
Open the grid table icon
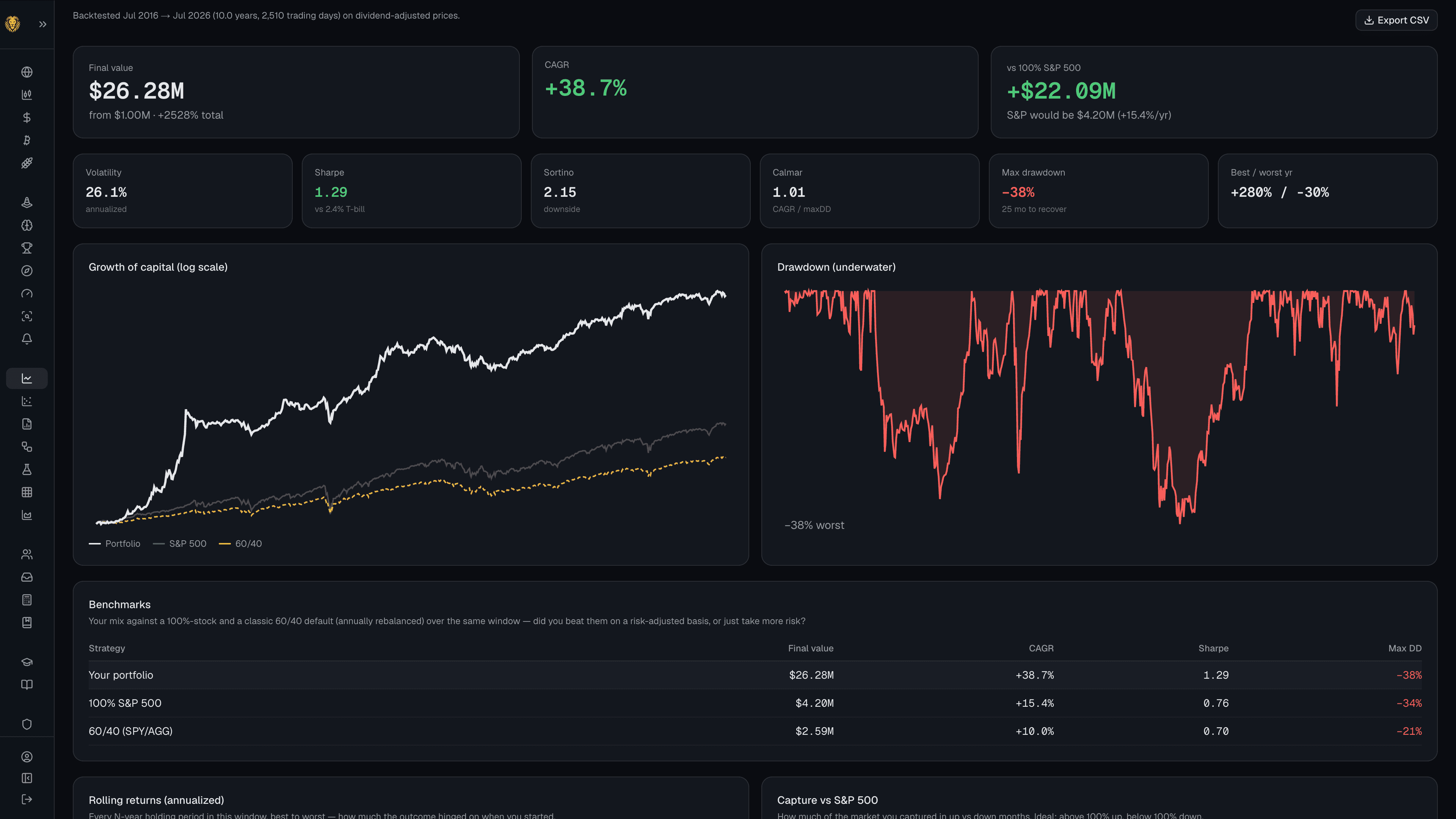pos(27,492)
